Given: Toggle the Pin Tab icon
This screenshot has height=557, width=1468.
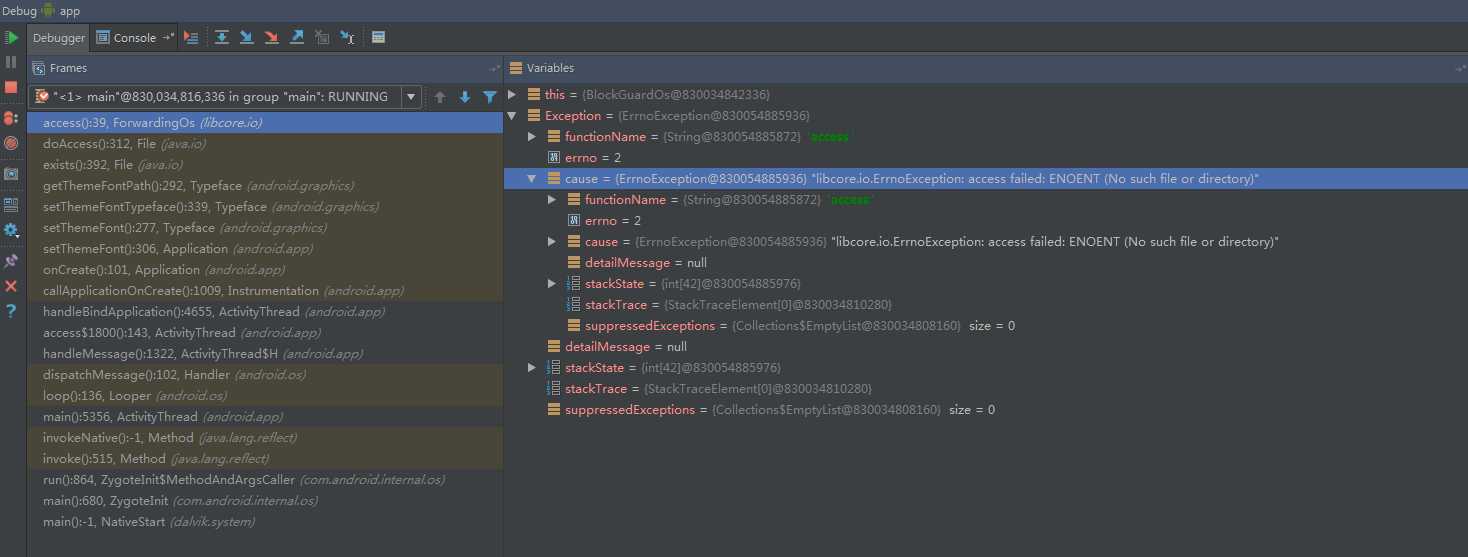Looking at the screenshot, I should (11, 261).
